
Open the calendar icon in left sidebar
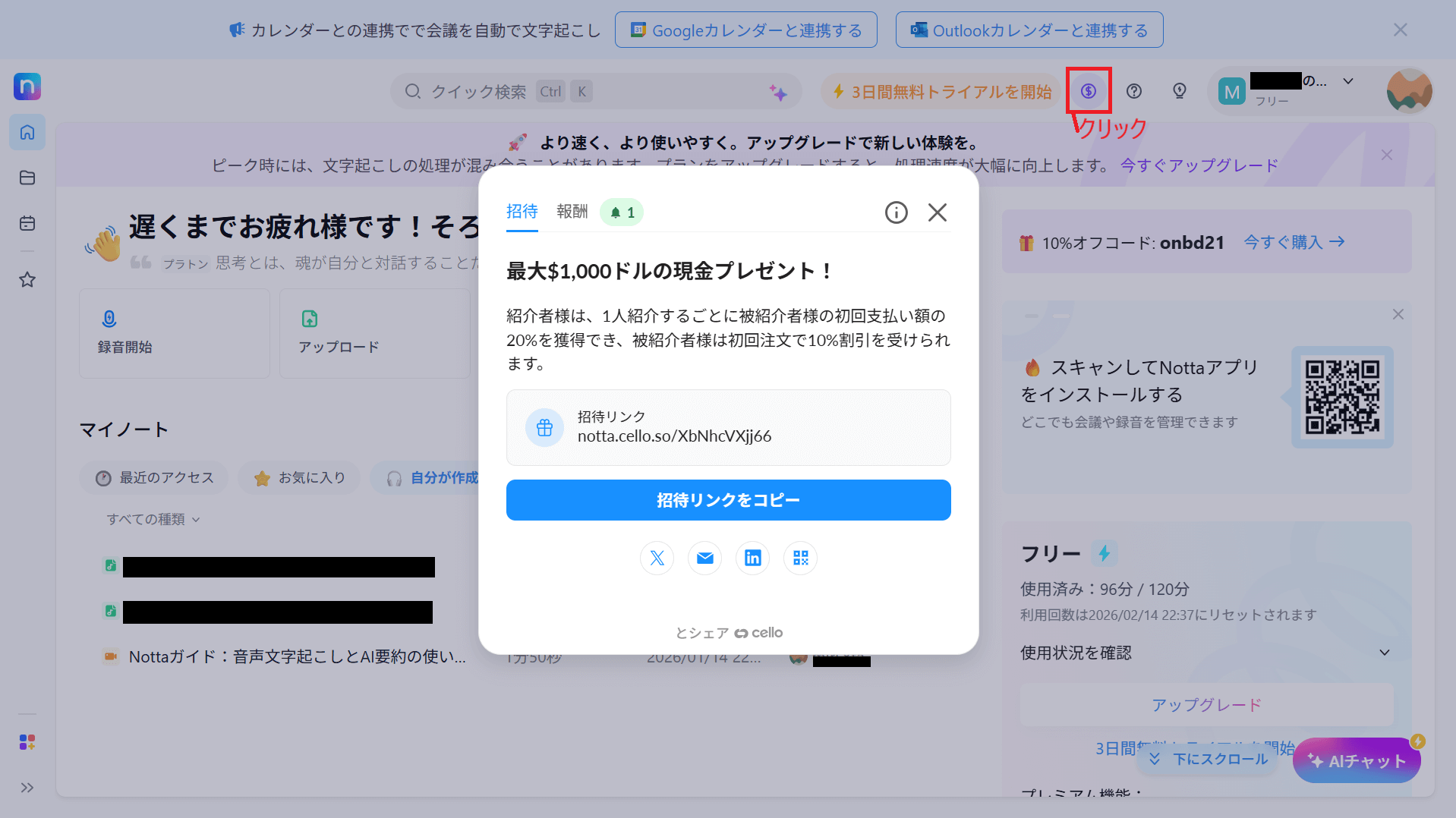[x=27, y=223]
